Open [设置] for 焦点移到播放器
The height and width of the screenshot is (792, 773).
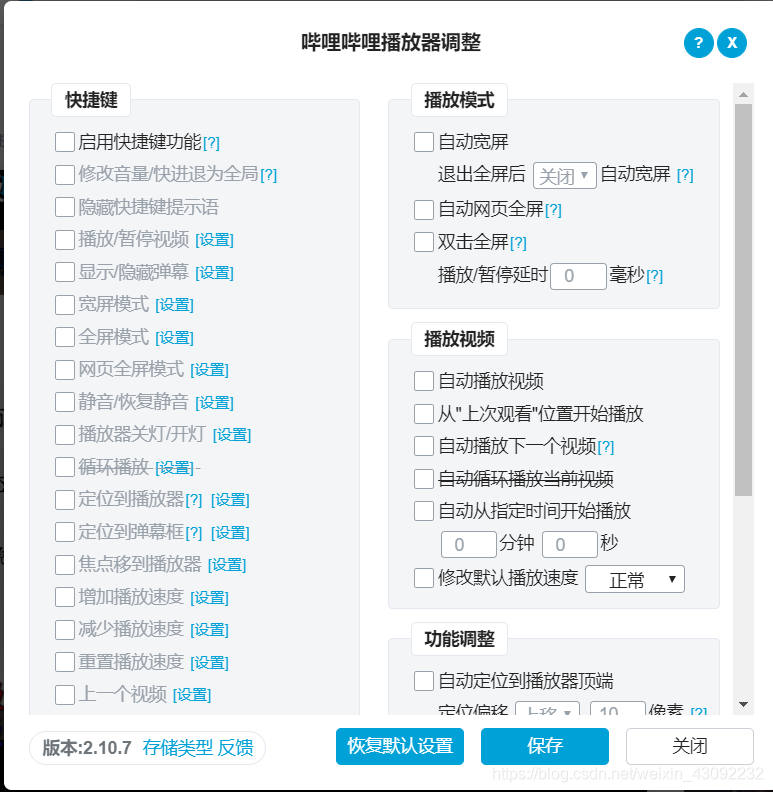tap(227, 565)
